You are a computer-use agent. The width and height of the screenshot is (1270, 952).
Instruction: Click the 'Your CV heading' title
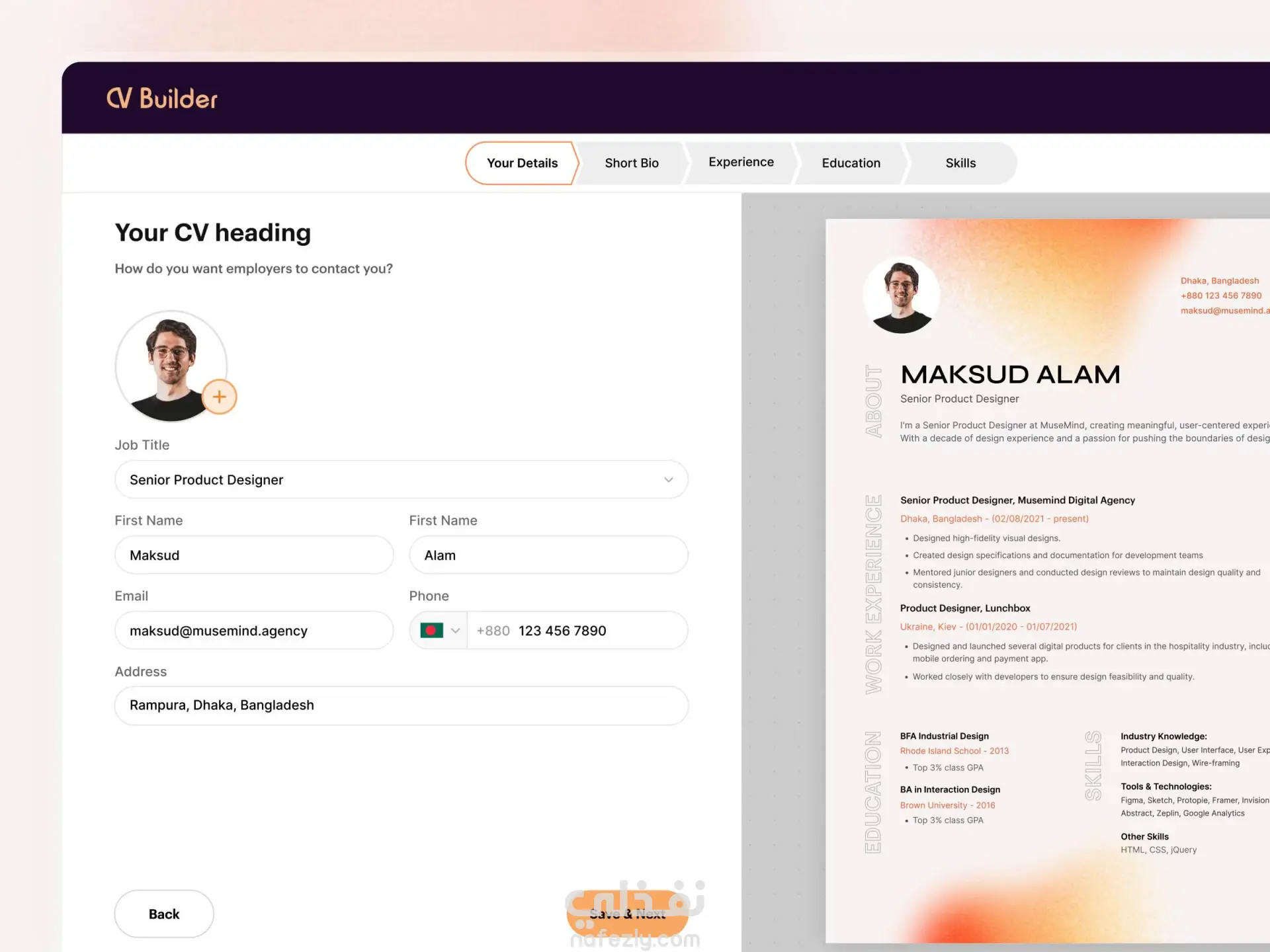coord(213,233)
